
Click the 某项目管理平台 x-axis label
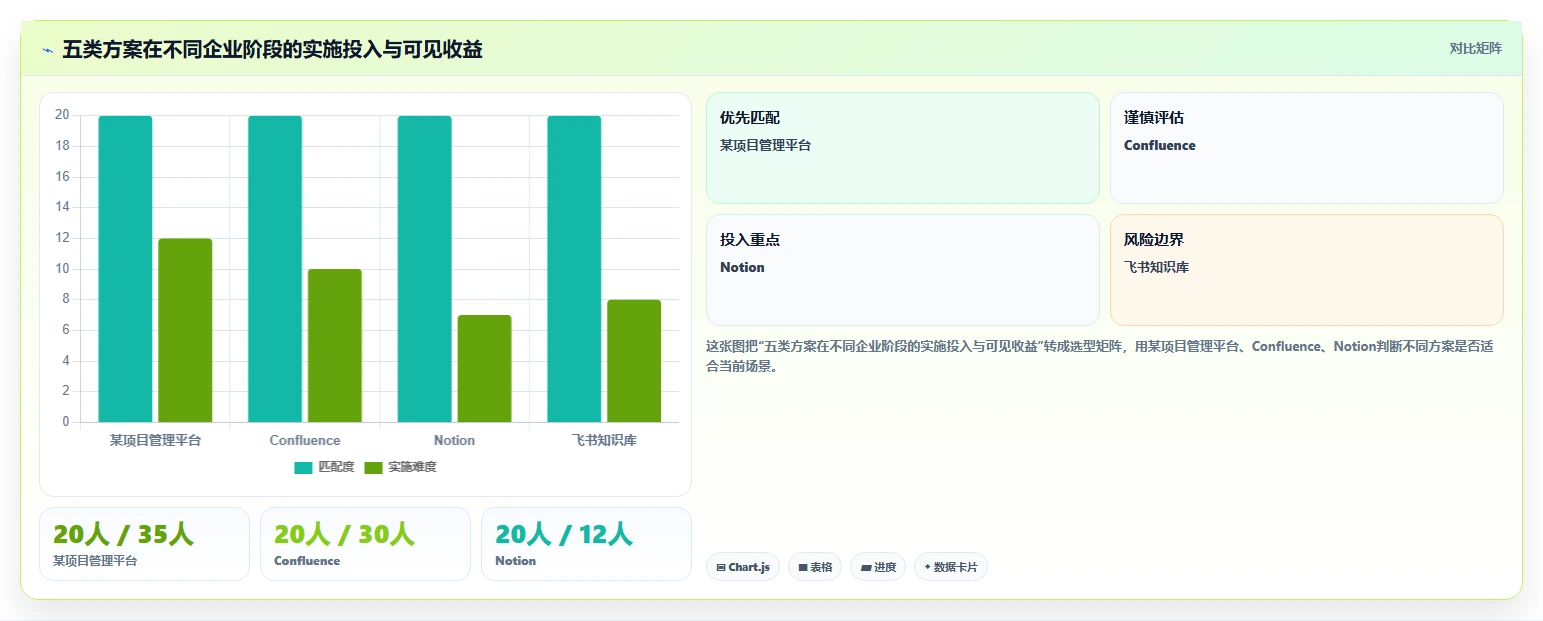[155, 440]
